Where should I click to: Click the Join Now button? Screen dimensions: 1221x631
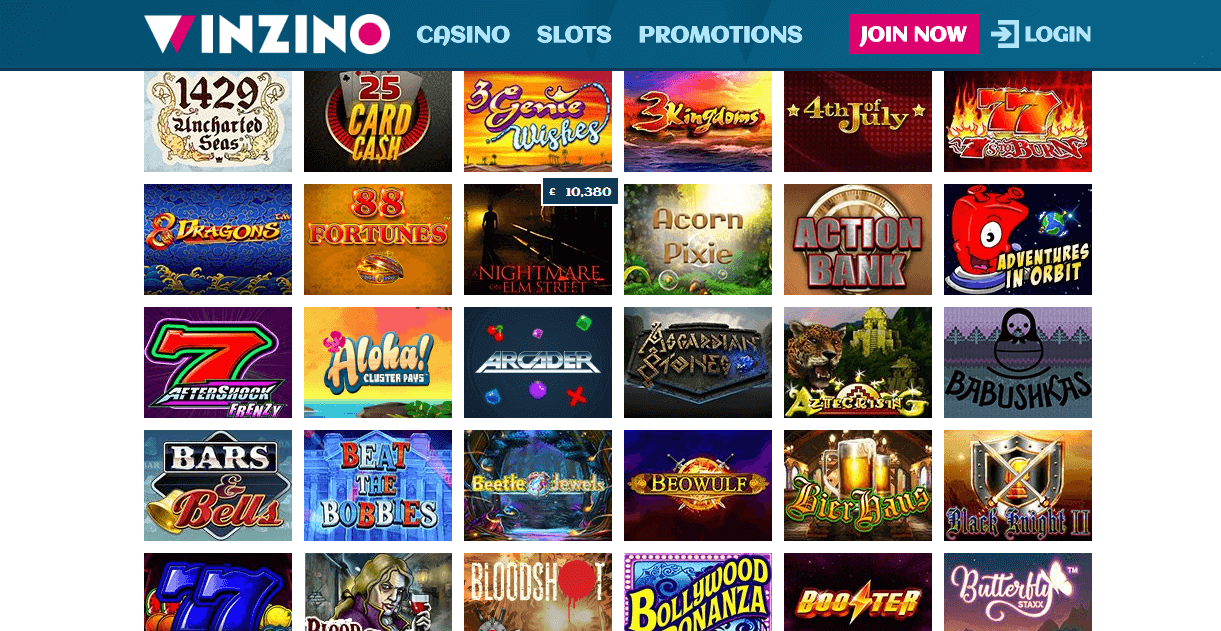pos(914,34)
